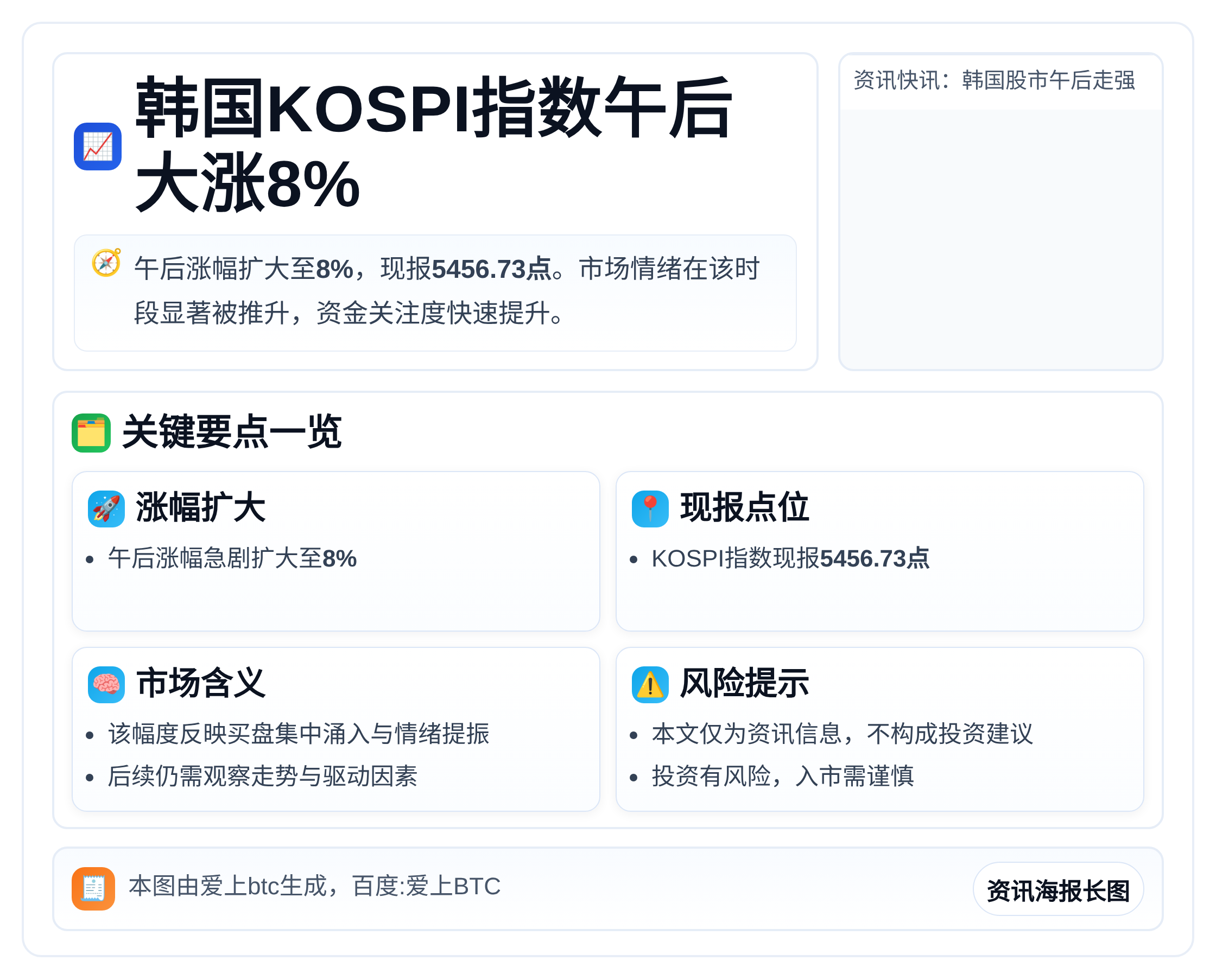Click the bullet 本文仅为资讯信息，不构成投资建议

coord(842,734)
